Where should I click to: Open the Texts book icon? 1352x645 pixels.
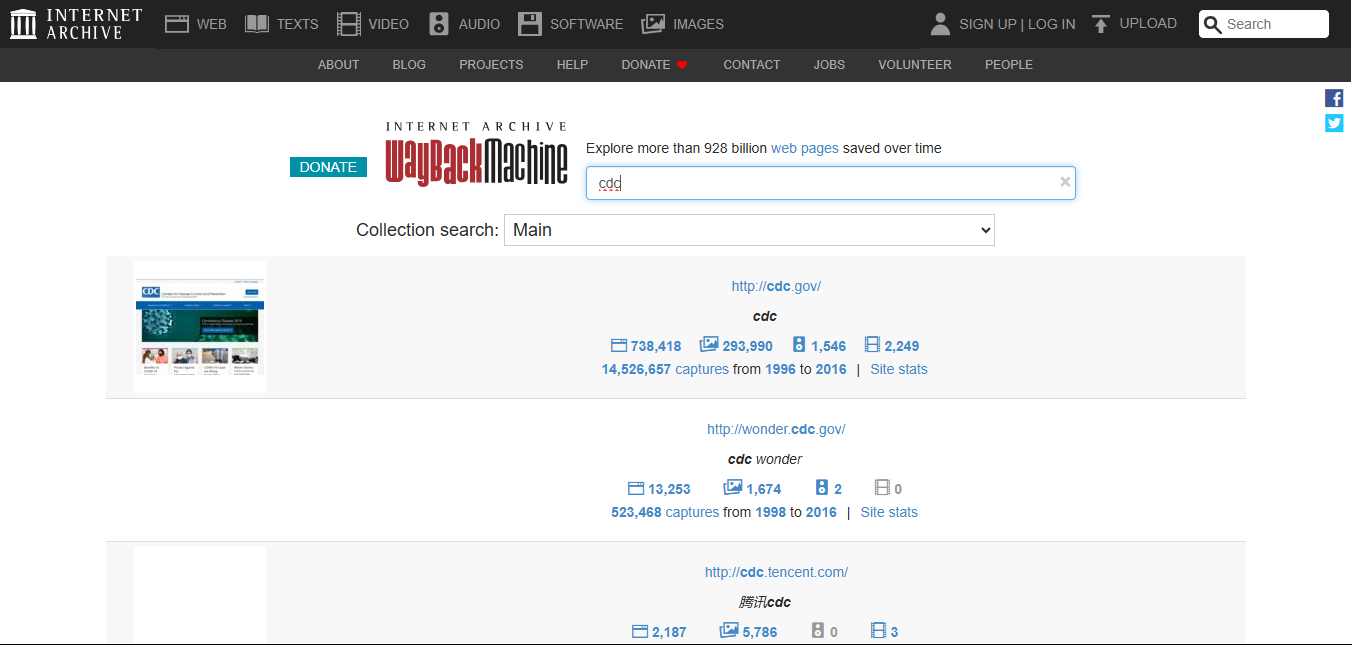click(257, 24)
